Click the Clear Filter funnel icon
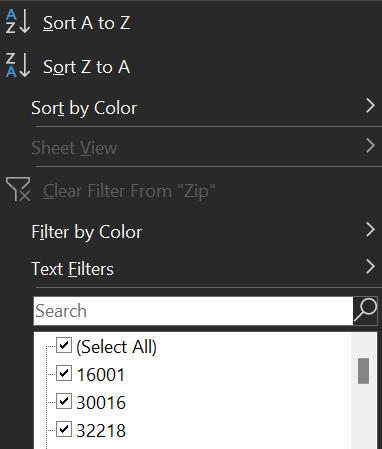 18,189
